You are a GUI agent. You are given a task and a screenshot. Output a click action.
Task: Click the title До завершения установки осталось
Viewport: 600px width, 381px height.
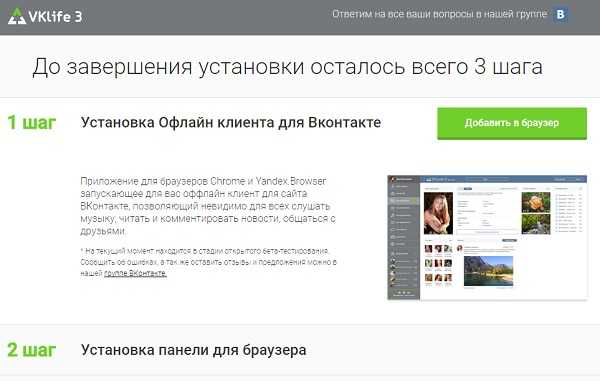pyautogui.click(x=287, y=67)
